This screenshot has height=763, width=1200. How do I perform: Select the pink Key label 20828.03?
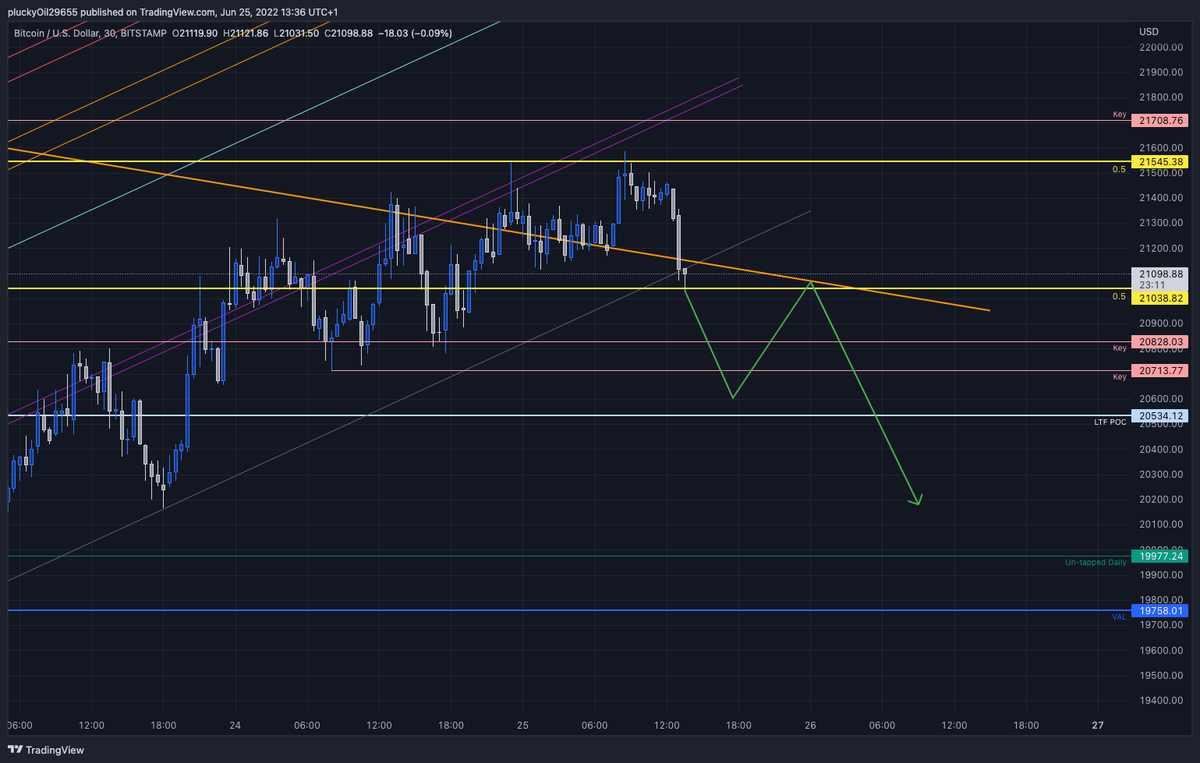coord(1160,342)
